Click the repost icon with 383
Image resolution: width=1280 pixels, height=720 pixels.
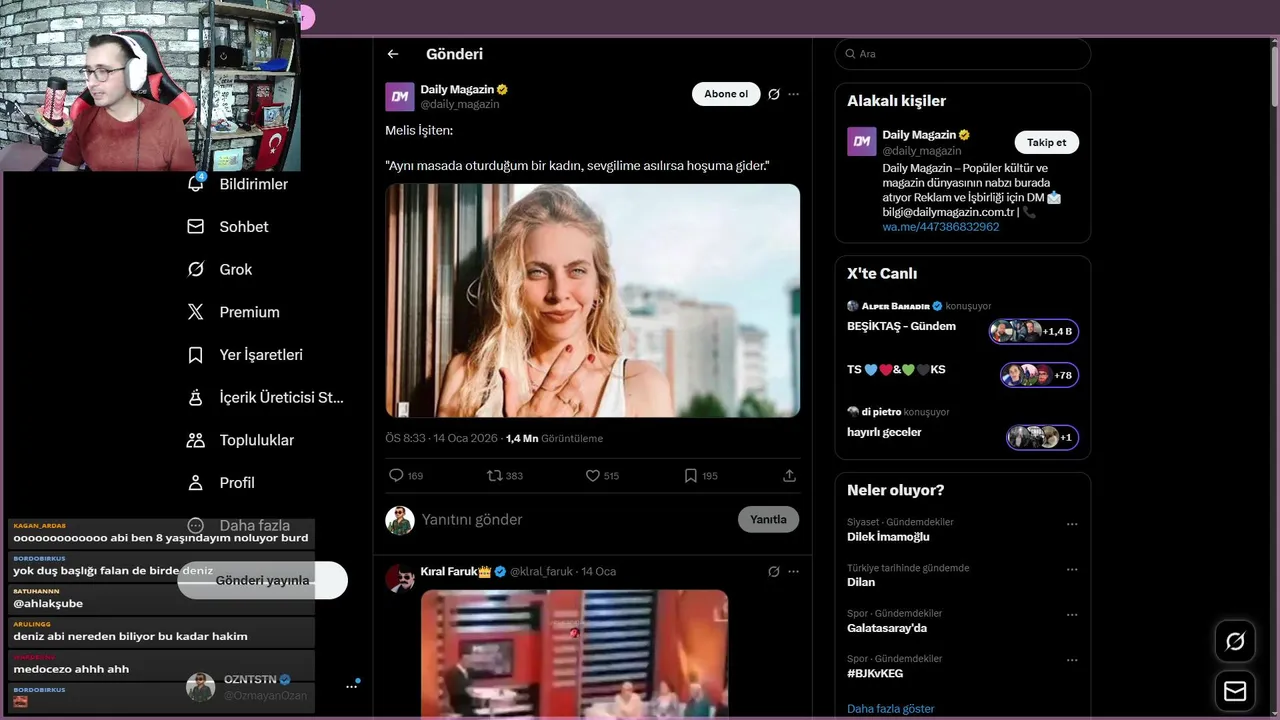(x=494, y=476)
